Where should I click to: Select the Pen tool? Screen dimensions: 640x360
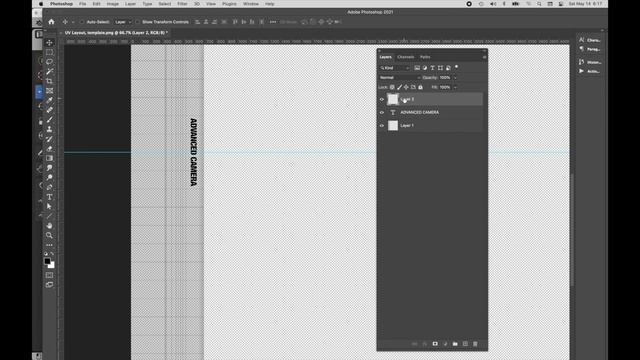[x=49, y=187]
